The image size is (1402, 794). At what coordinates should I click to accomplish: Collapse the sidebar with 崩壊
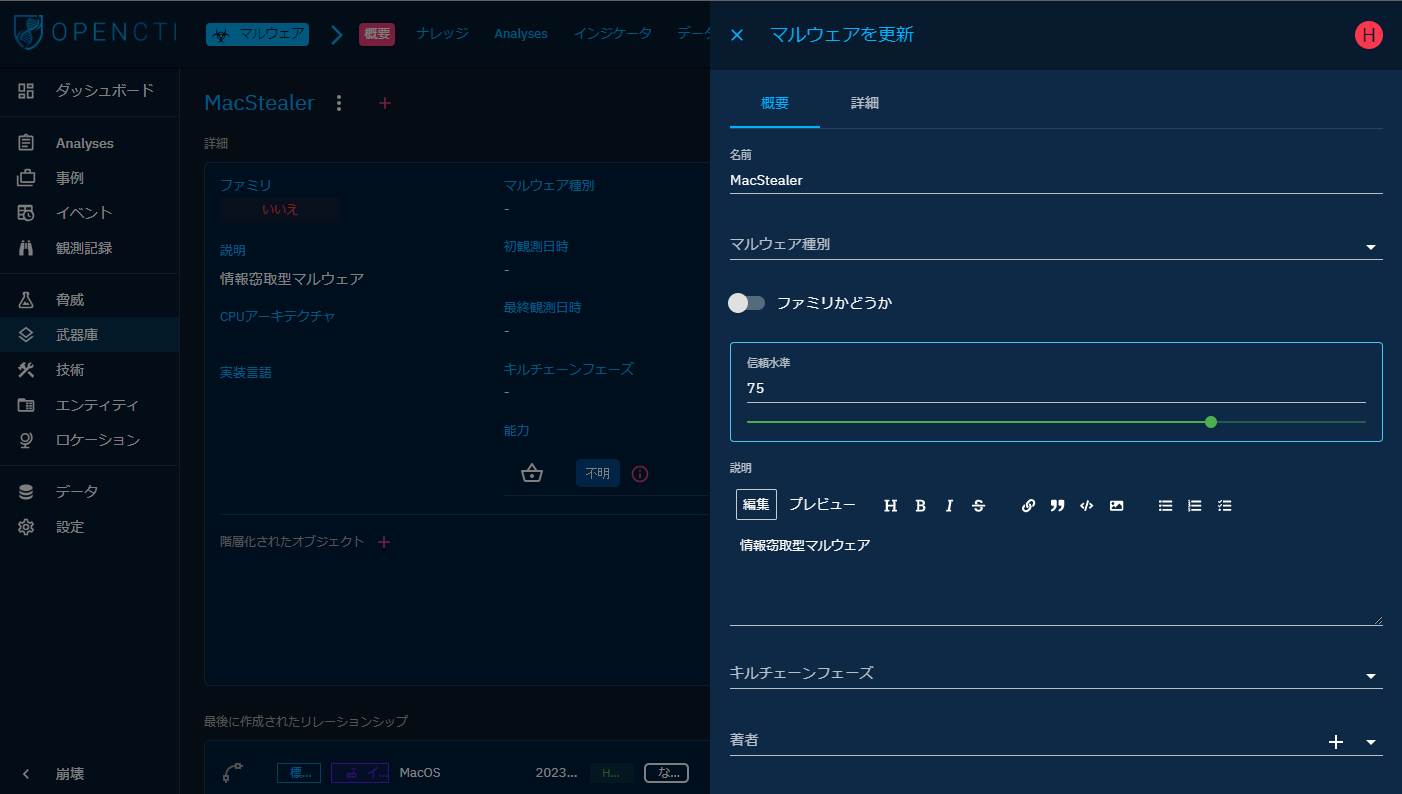pos(90,774)
